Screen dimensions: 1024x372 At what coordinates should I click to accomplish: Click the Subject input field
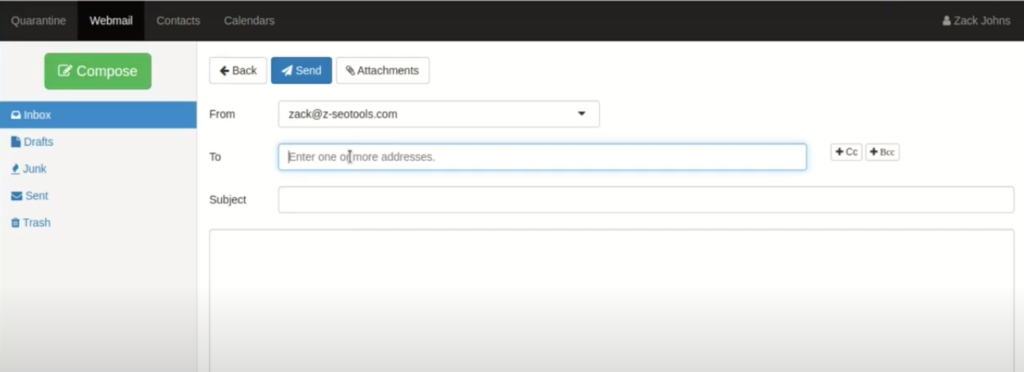tap(646, 200)
